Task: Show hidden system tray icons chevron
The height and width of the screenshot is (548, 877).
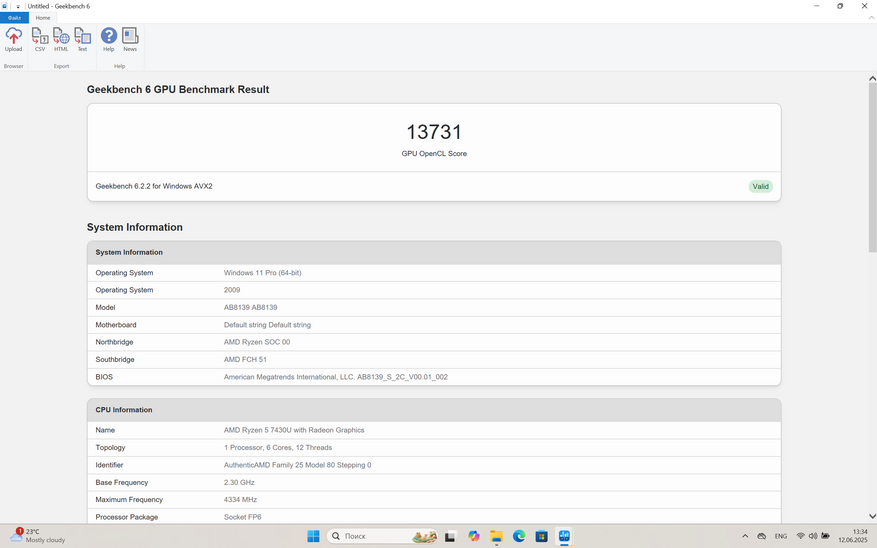Action: click(745, 537)
